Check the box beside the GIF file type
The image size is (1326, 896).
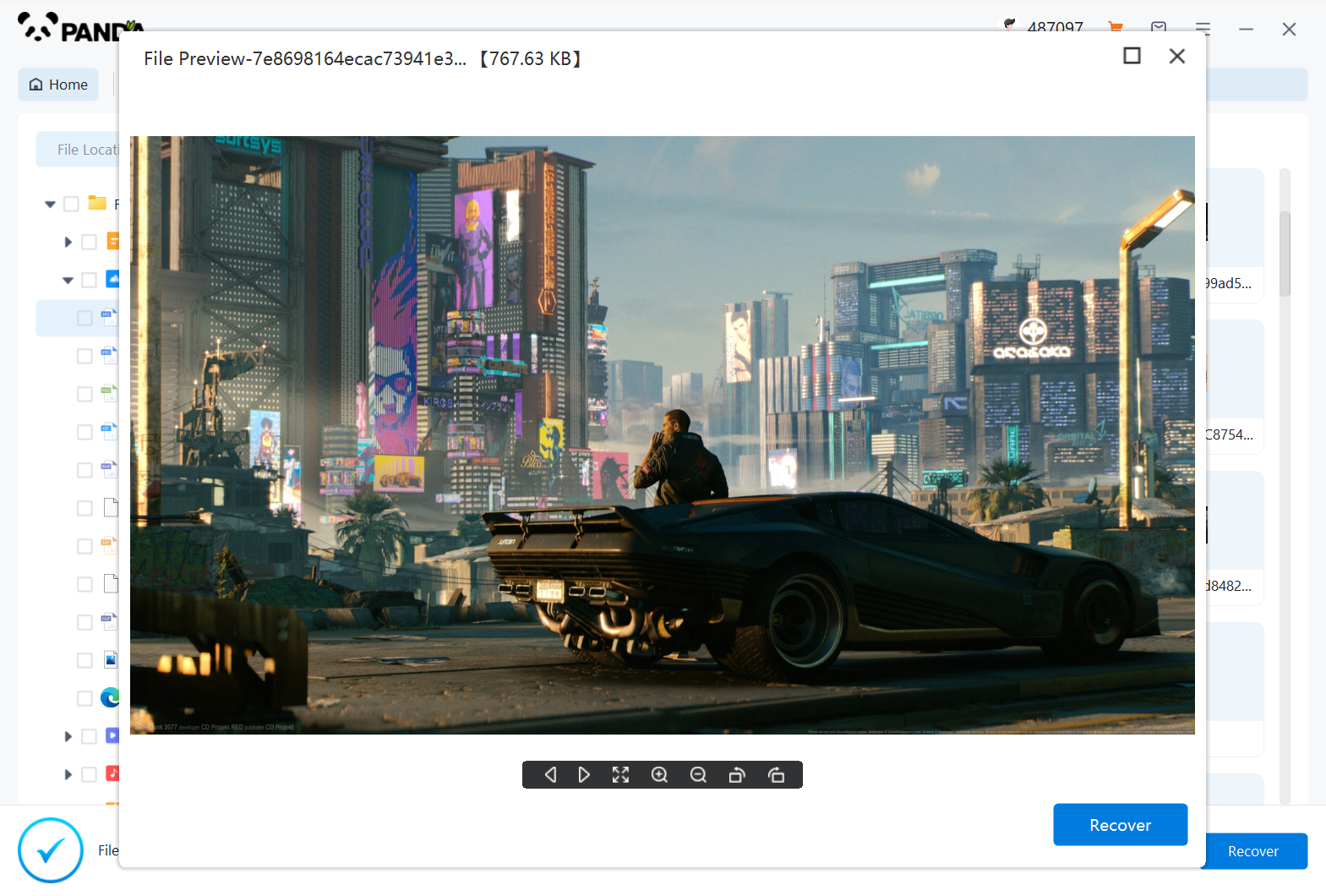point(85,432)
